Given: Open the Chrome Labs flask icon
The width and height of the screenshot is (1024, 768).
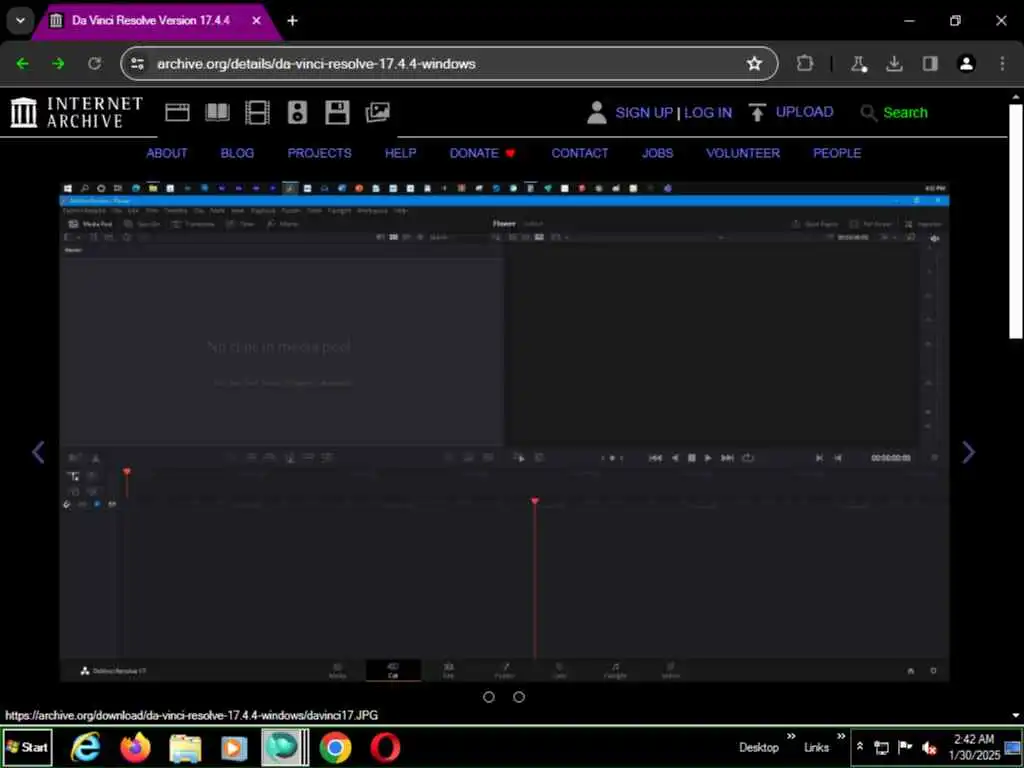Looking at the screenshot, I should coord(858,63).
